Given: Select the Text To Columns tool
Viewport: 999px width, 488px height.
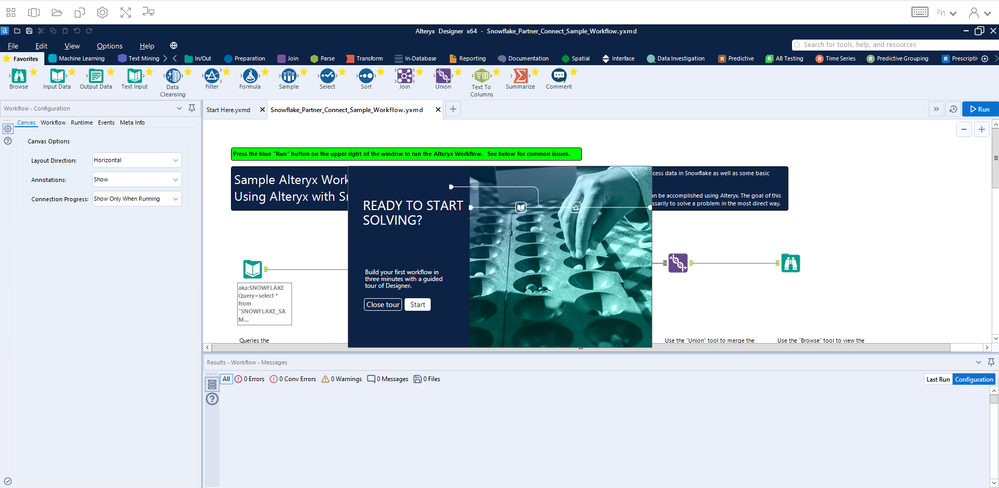Looking at the screenshot, I should (482, 76).
